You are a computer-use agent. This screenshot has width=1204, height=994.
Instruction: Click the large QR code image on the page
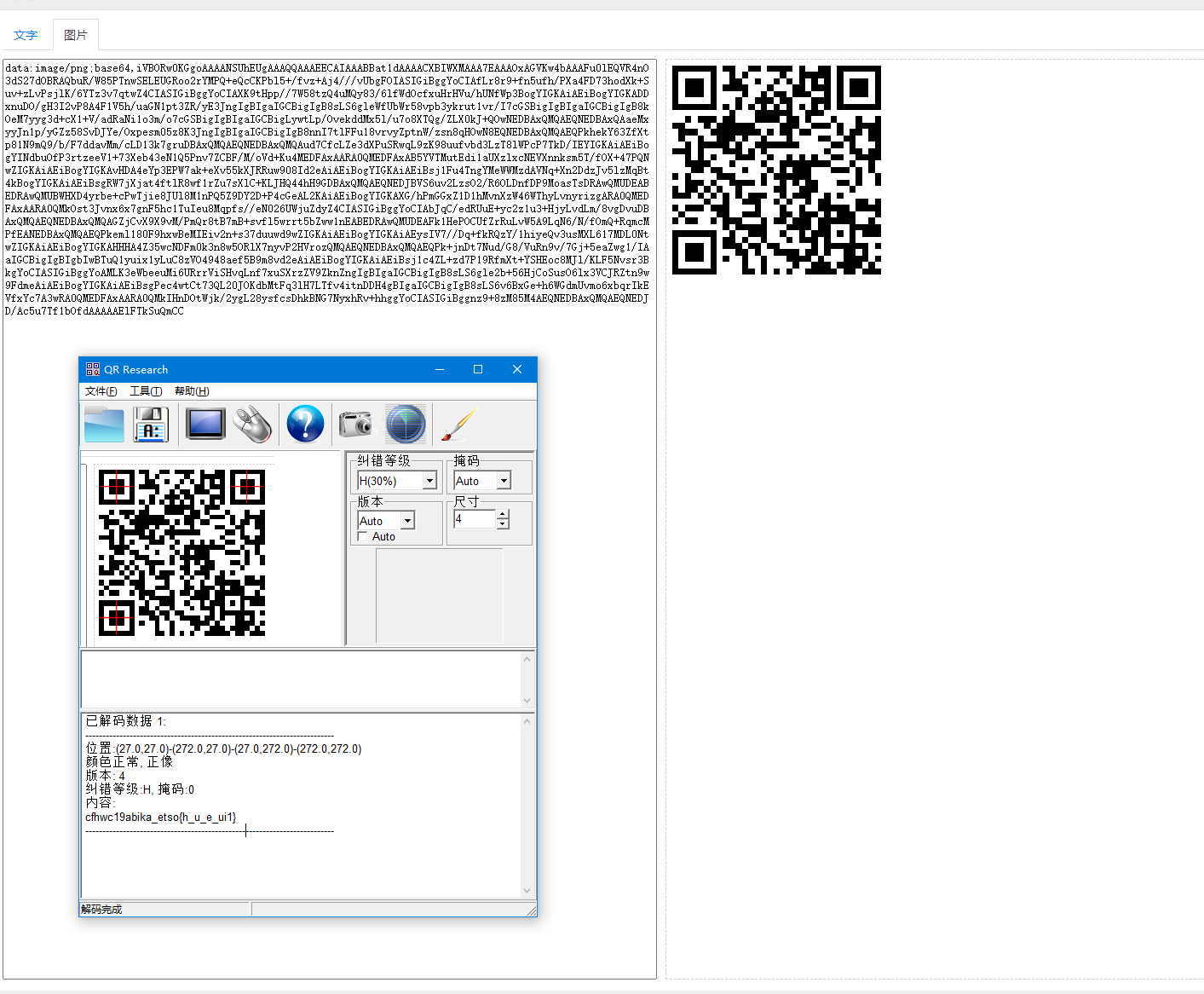[776, 170]
